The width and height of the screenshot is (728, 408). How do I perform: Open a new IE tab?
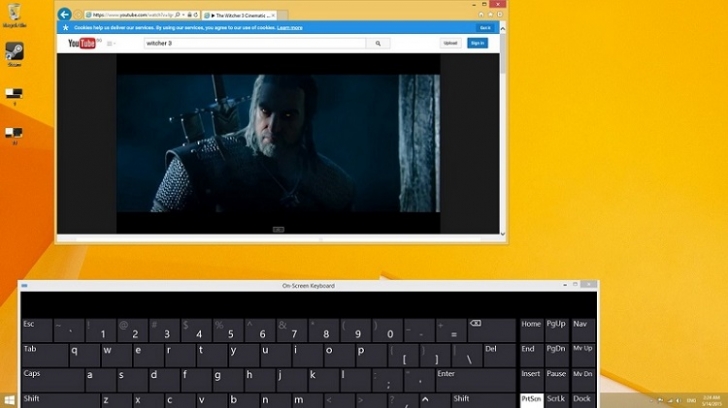pos(282,15)
